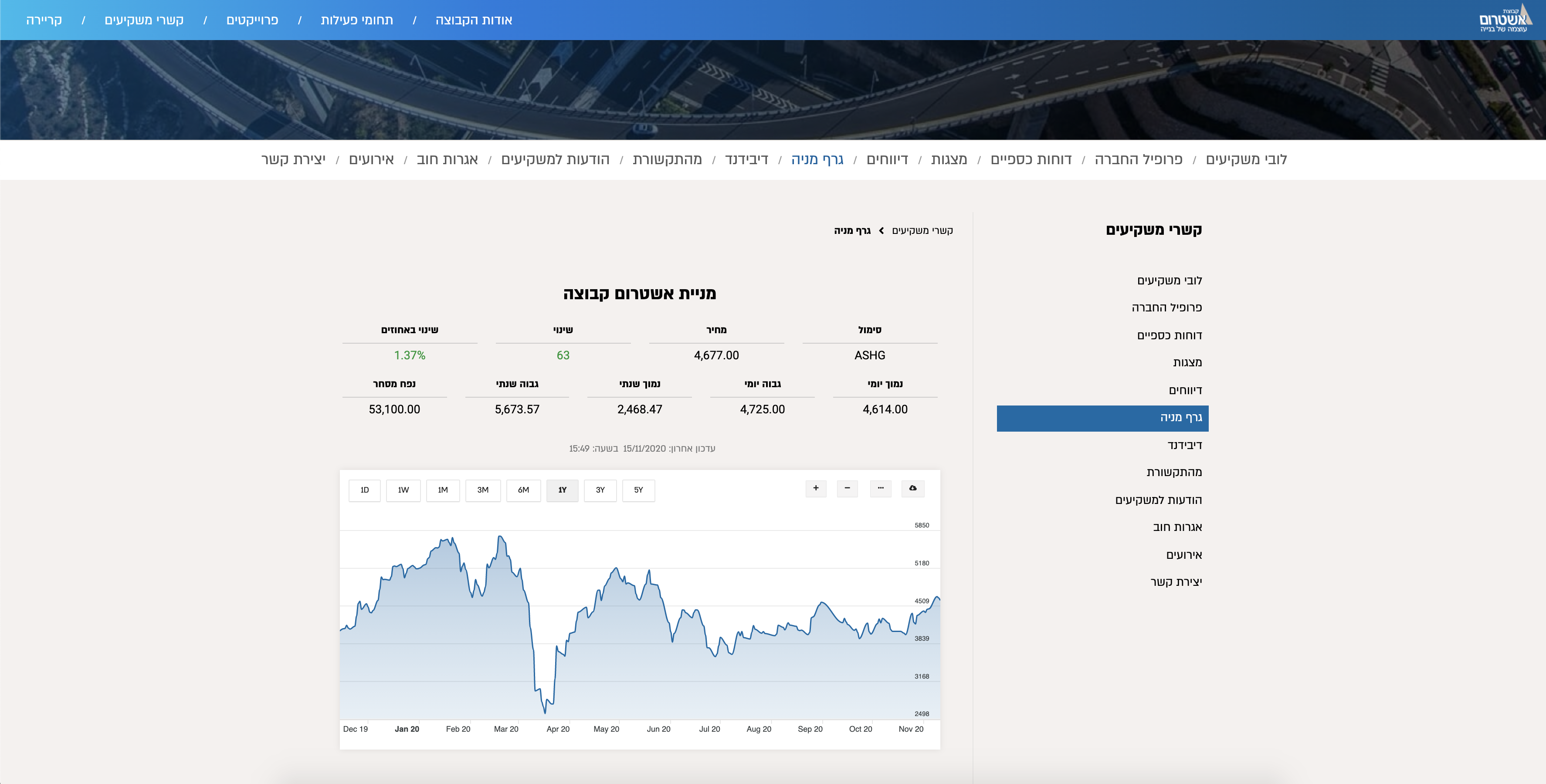Open קשרי משקיעים top menu
The height and width of the screenshot is (784, 1546).
pos(144,20)
